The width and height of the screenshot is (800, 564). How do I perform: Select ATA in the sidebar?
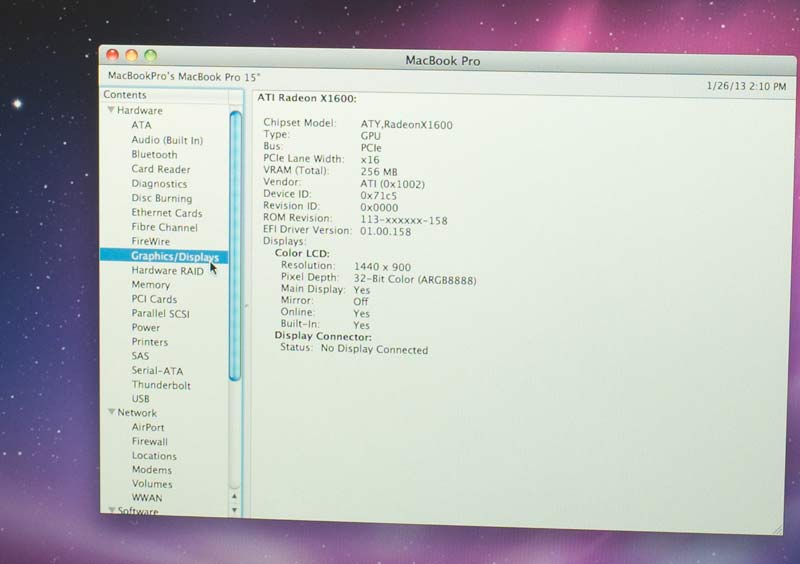point(141,125)
